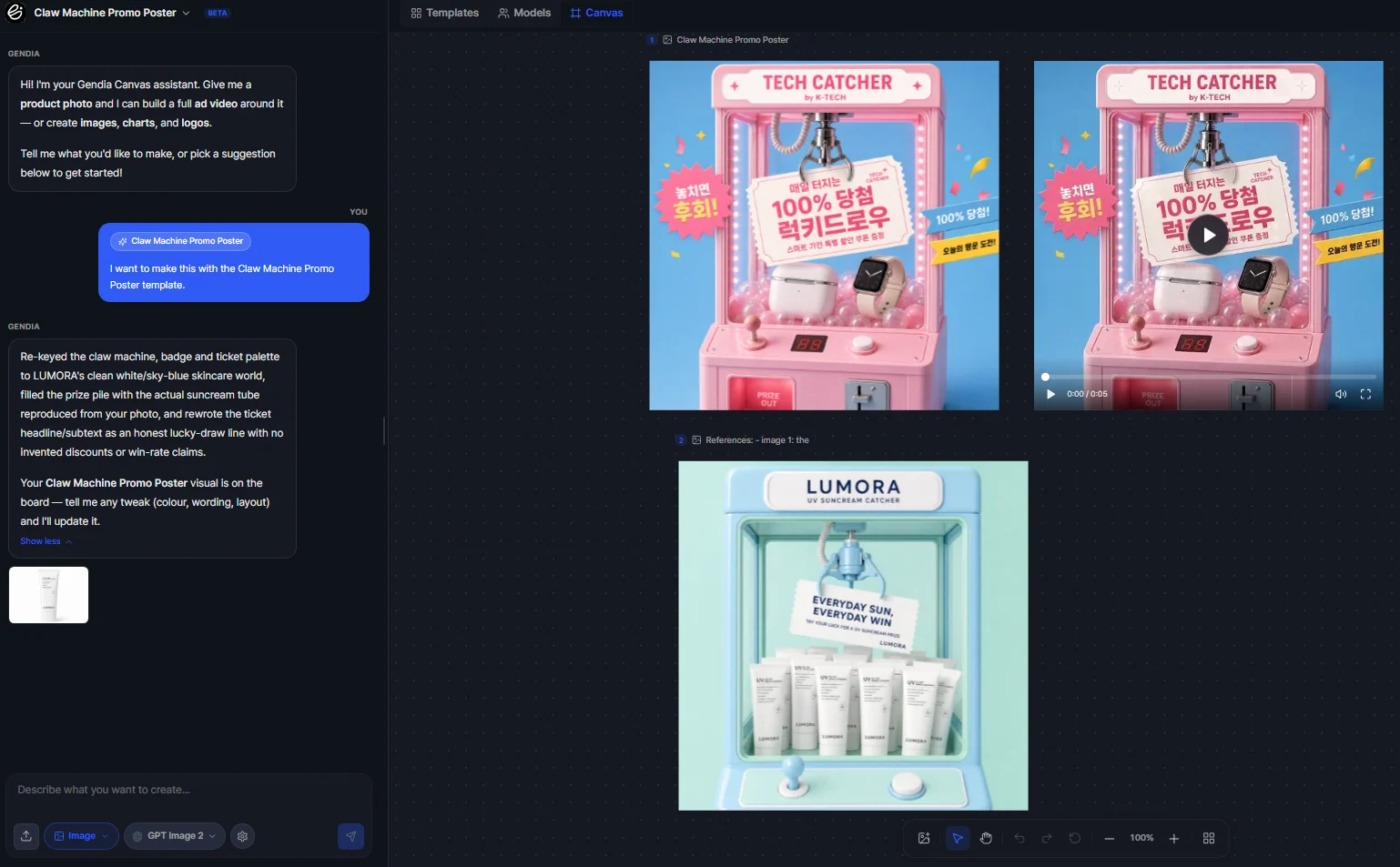Select the Canvas tab
The image size is (1400, 867).
[596, 13]
